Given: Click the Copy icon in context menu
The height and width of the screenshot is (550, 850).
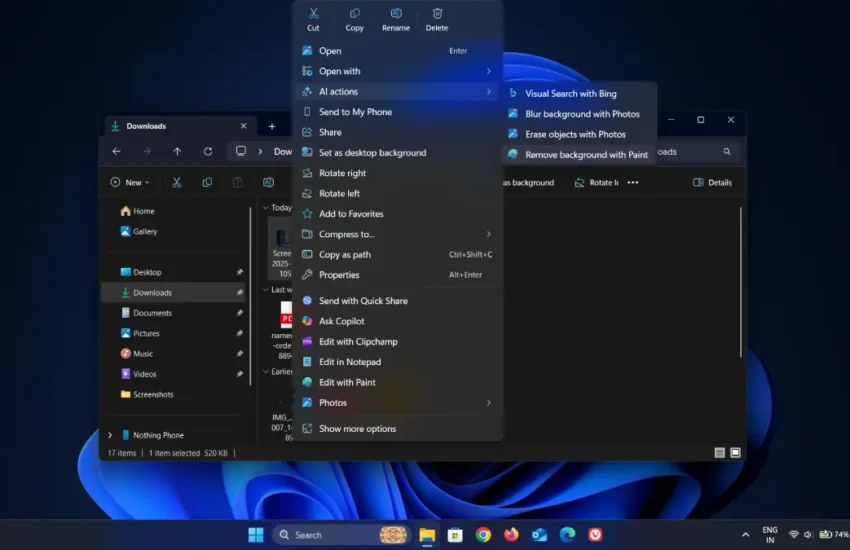Looking at the screenshot, I should 355,14.
